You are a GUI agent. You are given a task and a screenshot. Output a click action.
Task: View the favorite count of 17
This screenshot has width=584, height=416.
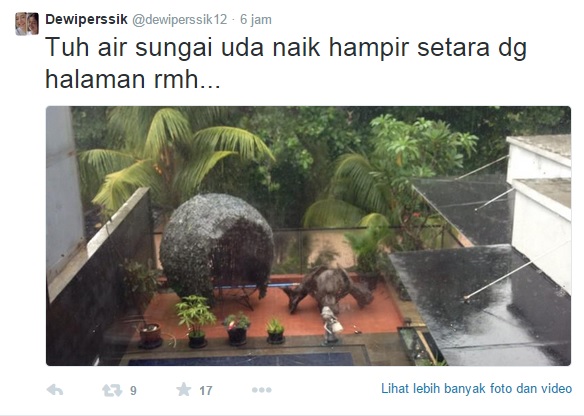pyautogui.click(x=206, y=391)
